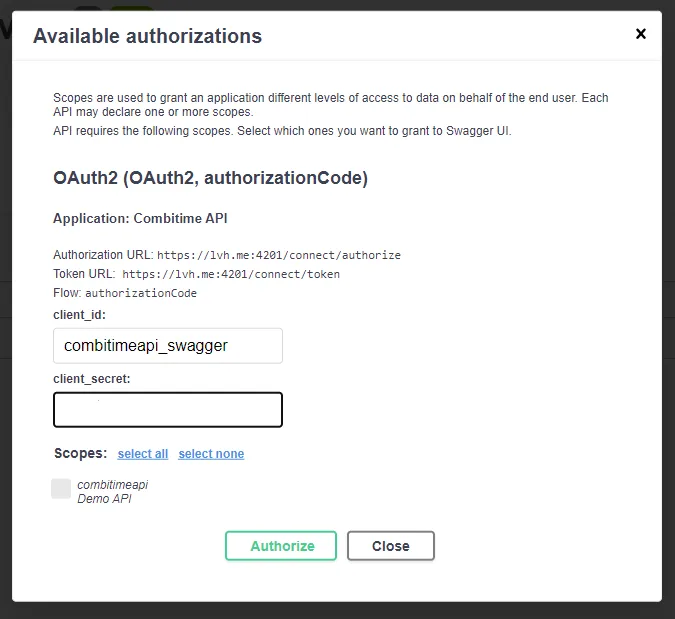Click the "Demo API" scope description
Image resolution: width=675 pixels, height=619 pixels.
click(x=104, y=498)
